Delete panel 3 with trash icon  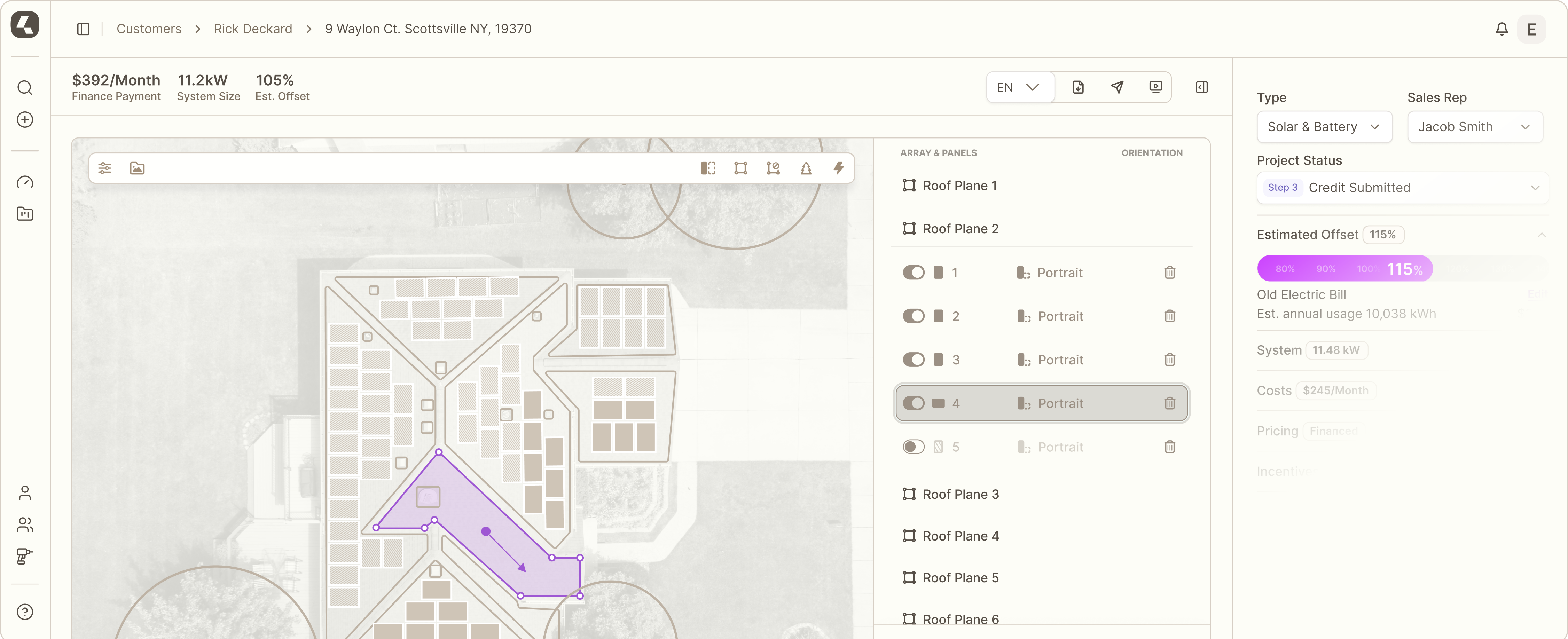click(1169, 360)
